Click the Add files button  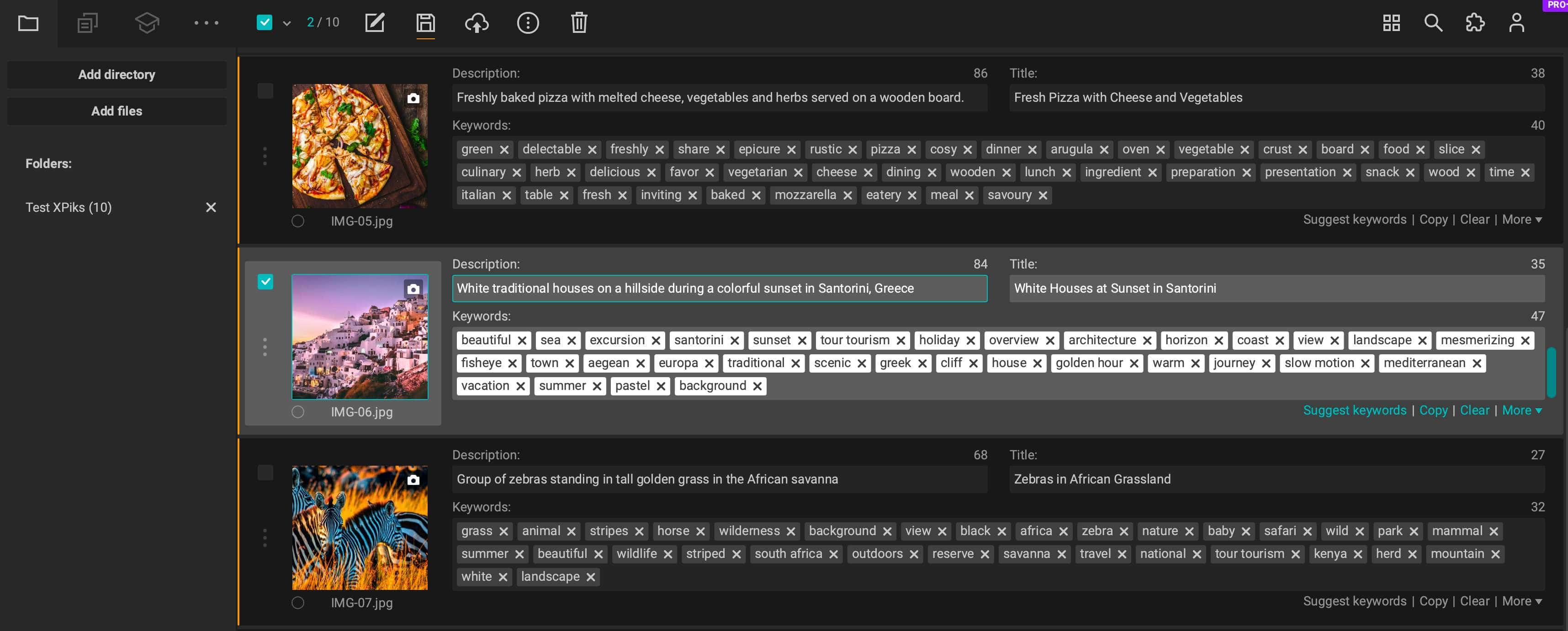(x=117, y=111)
